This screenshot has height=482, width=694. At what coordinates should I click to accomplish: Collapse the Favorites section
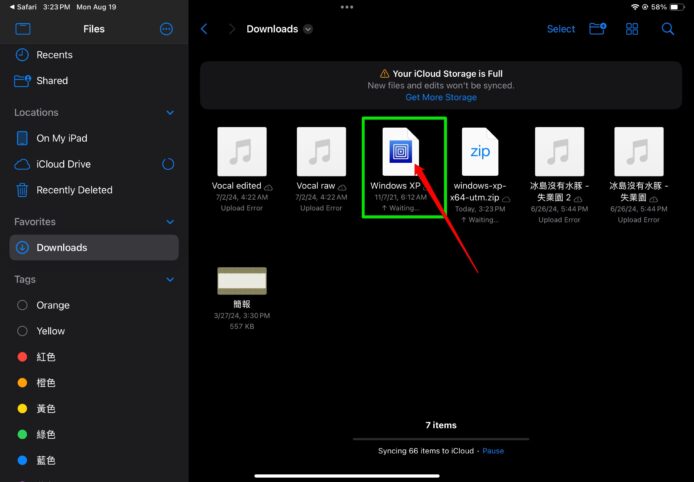pos(170,222)
